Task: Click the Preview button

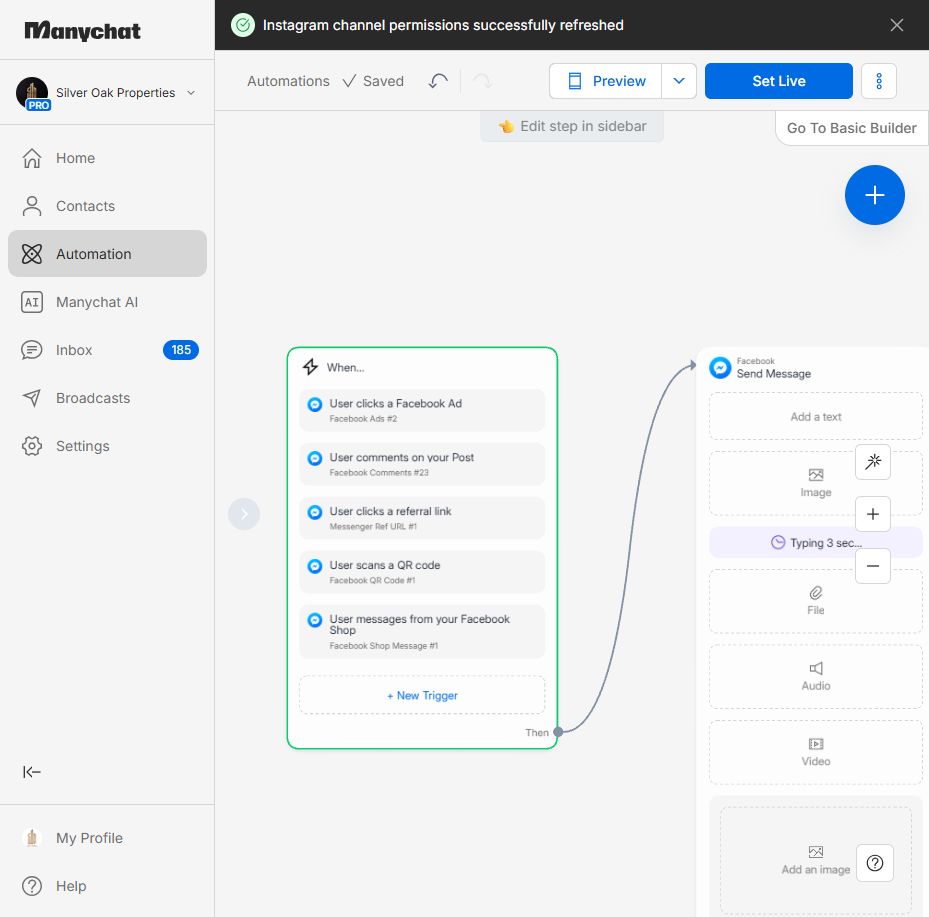Action: click(x=606, y=81)
